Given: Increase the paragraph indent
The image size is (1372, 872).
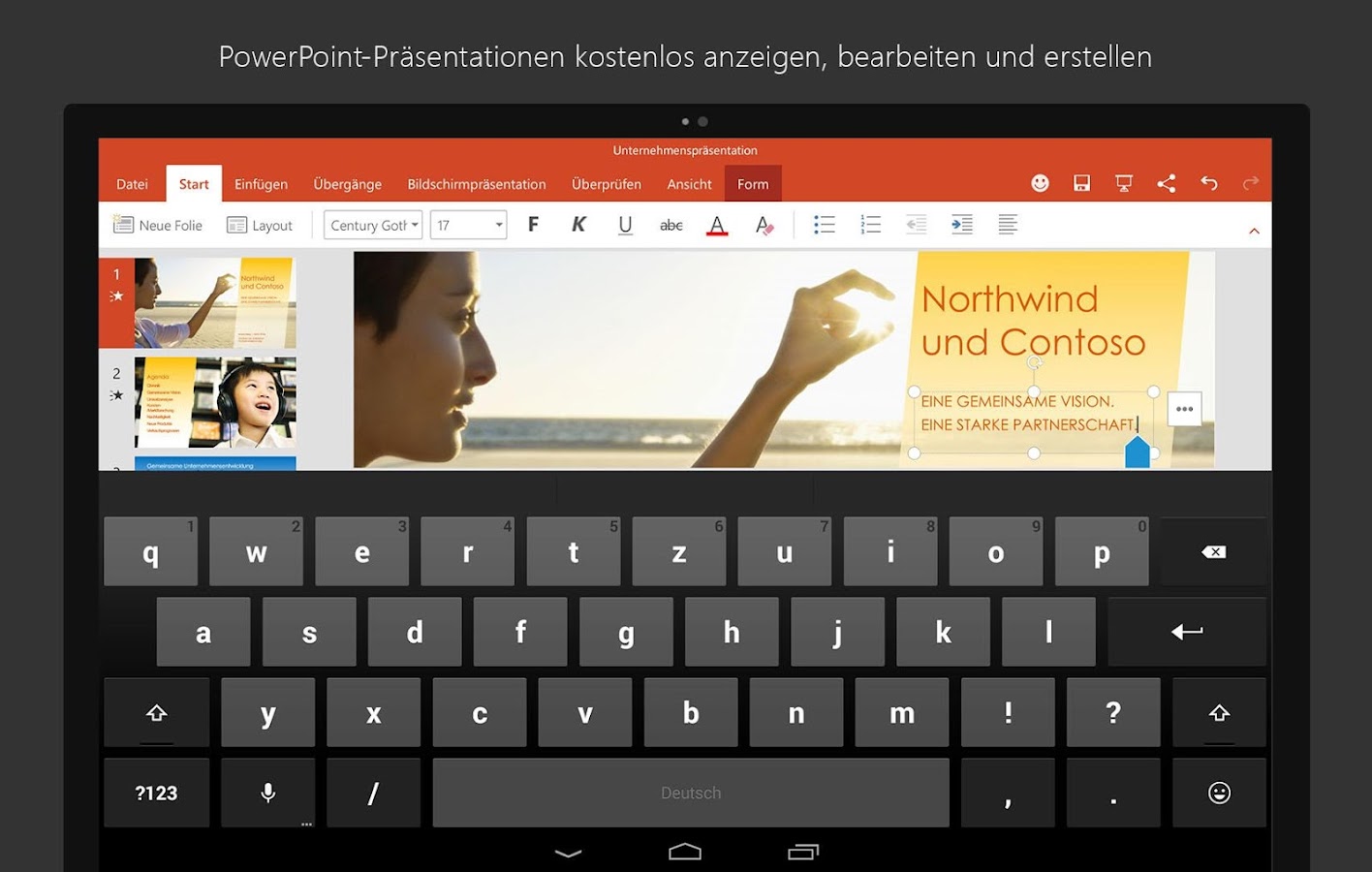Looking at the screenshot, I should tap(961, 224).
